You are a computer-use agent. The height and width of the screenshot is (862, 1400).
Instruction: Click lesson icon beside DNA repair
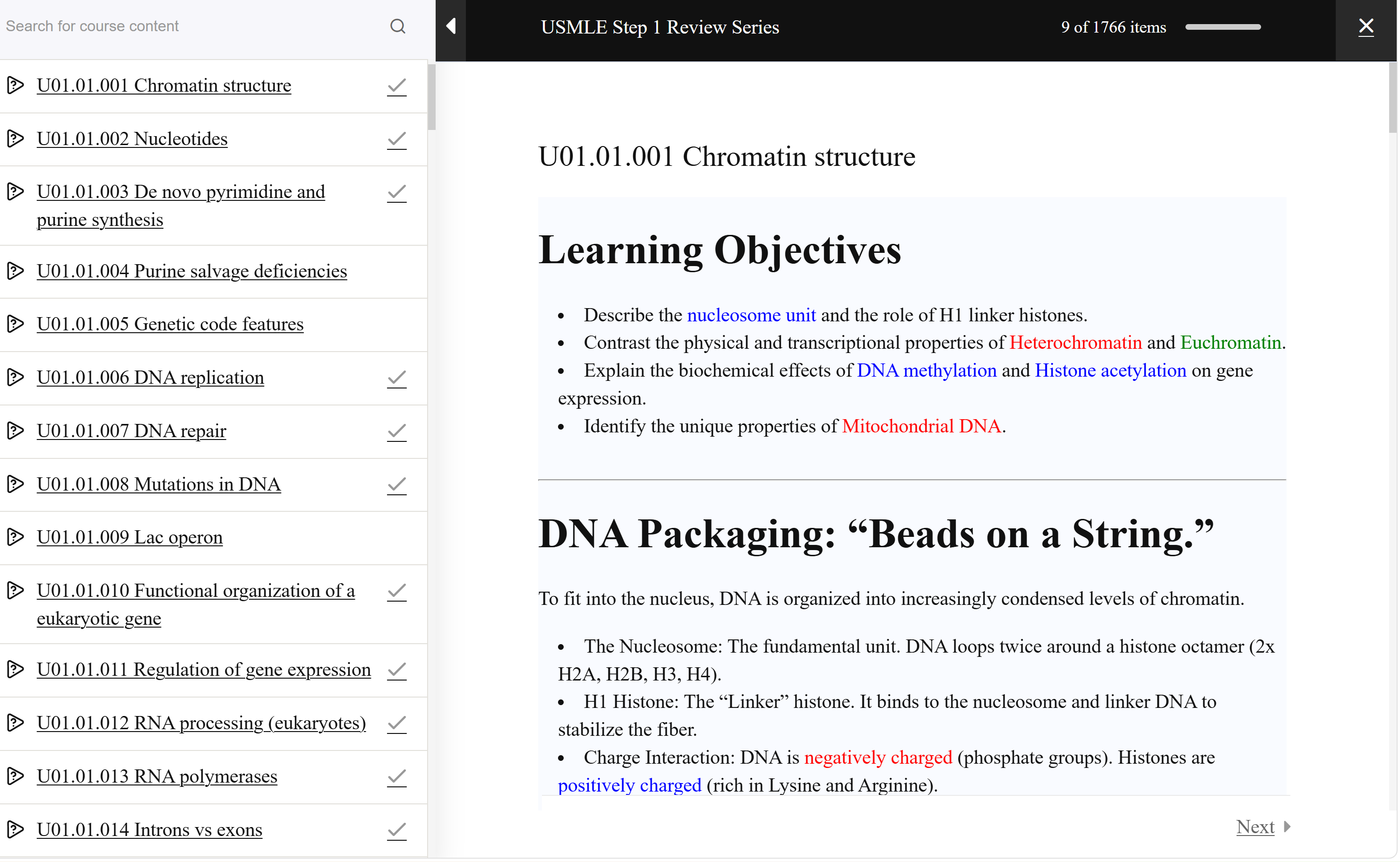pyautogui.click(x=16, y=431)
